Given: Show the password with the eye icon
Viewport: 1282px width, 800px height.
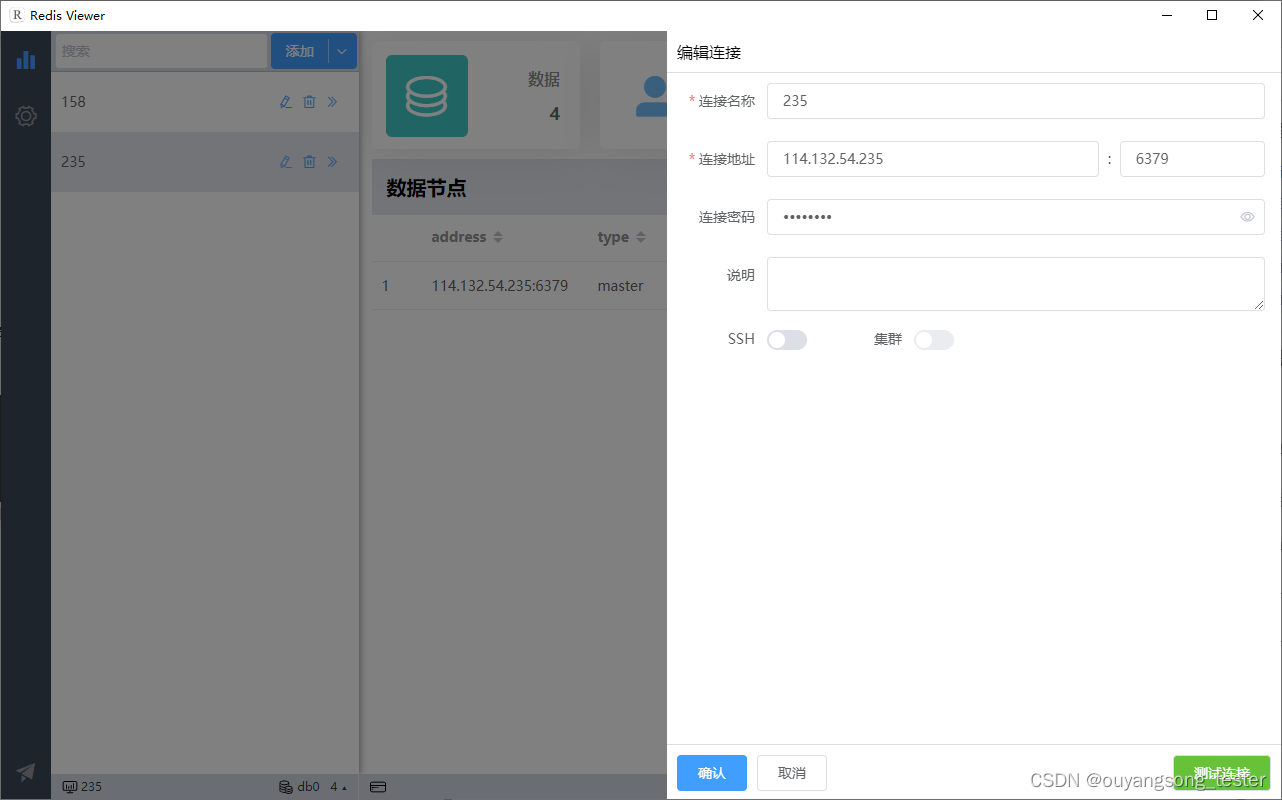Looking at the screenshot, I should click(x=1247, y=217).
